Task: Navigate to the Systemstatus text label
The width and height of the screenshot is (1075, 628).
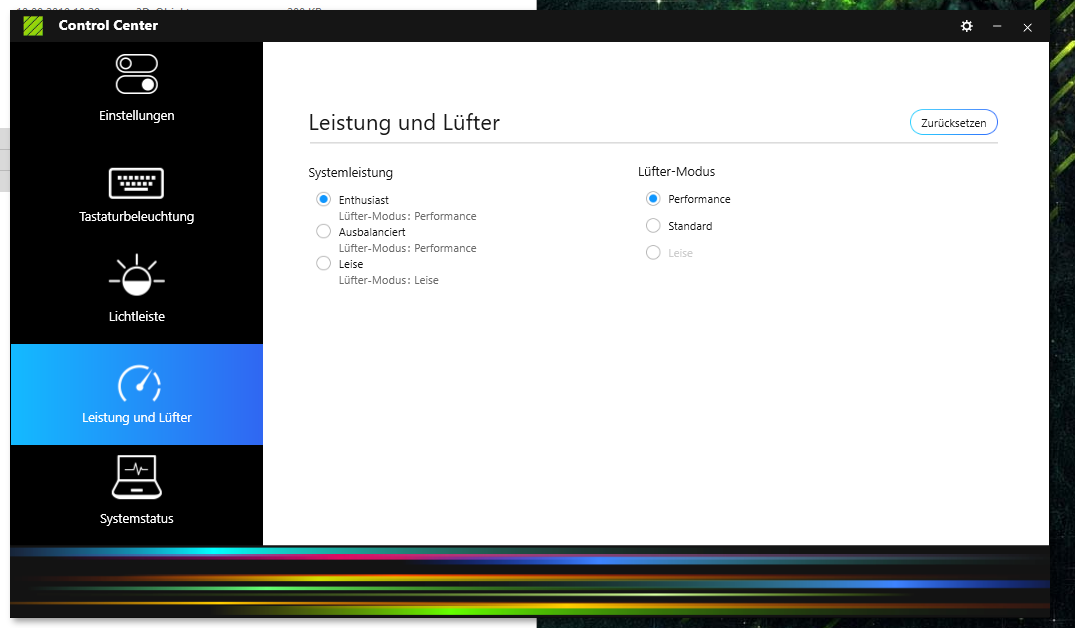Action: coord(136,519)
